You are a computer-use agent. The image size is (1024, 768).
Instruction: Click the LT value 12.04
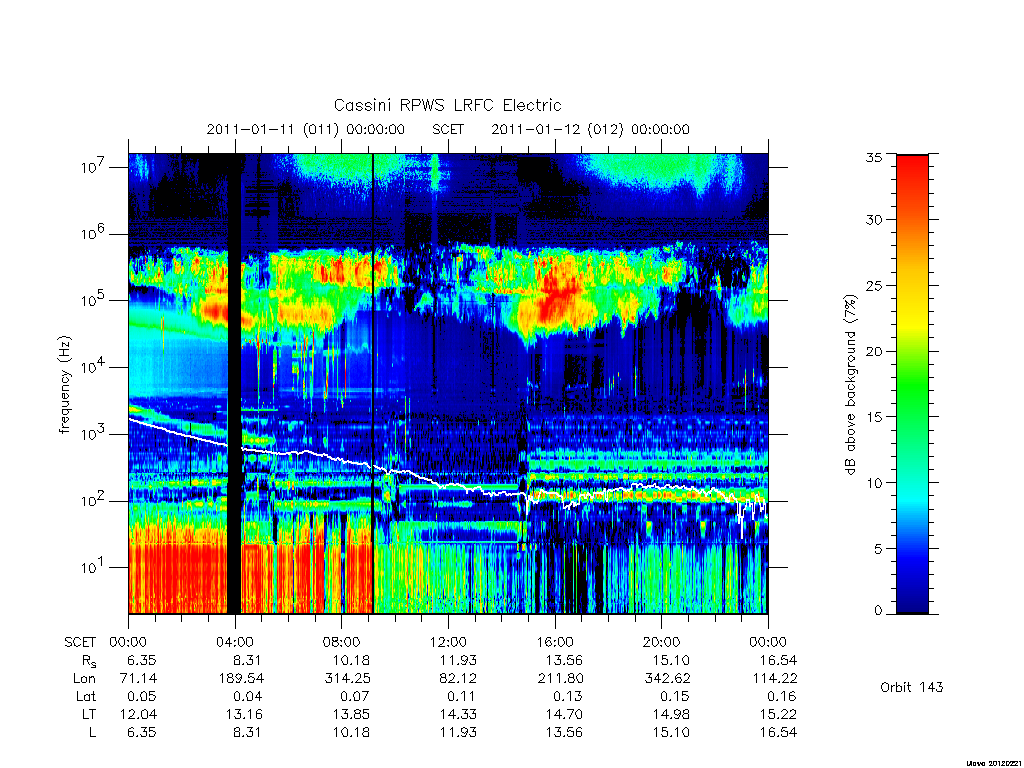click(138, 714)
